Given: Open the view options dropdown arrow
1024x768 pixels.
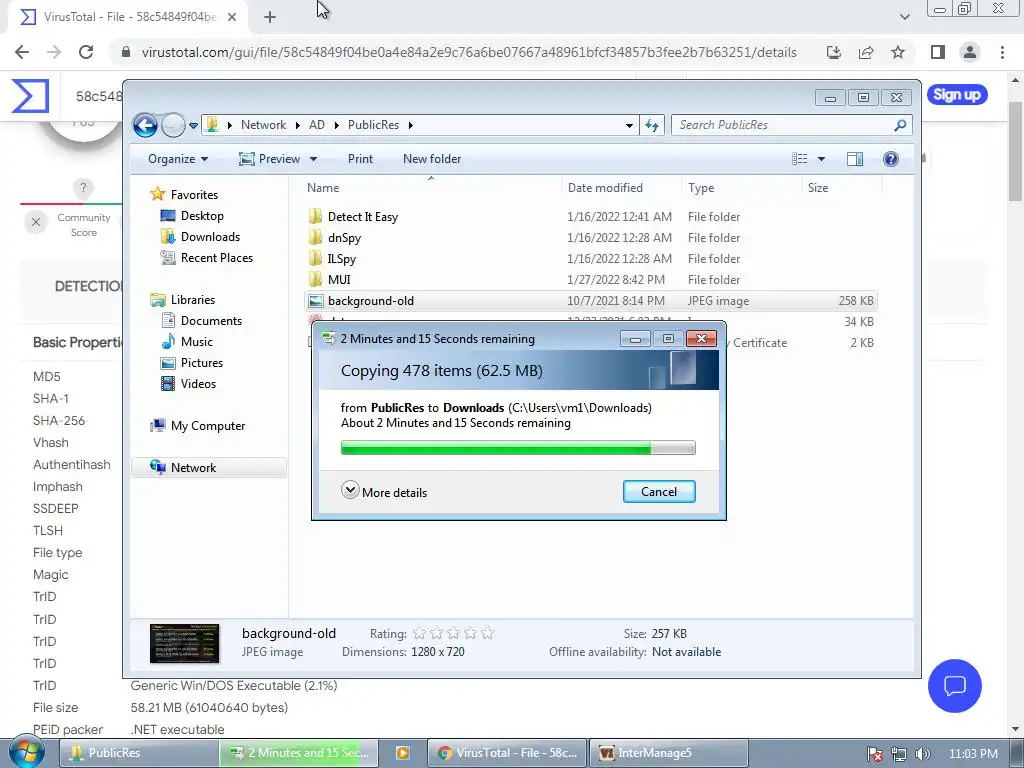Looking at the screenshot, I should pos(821,159).
